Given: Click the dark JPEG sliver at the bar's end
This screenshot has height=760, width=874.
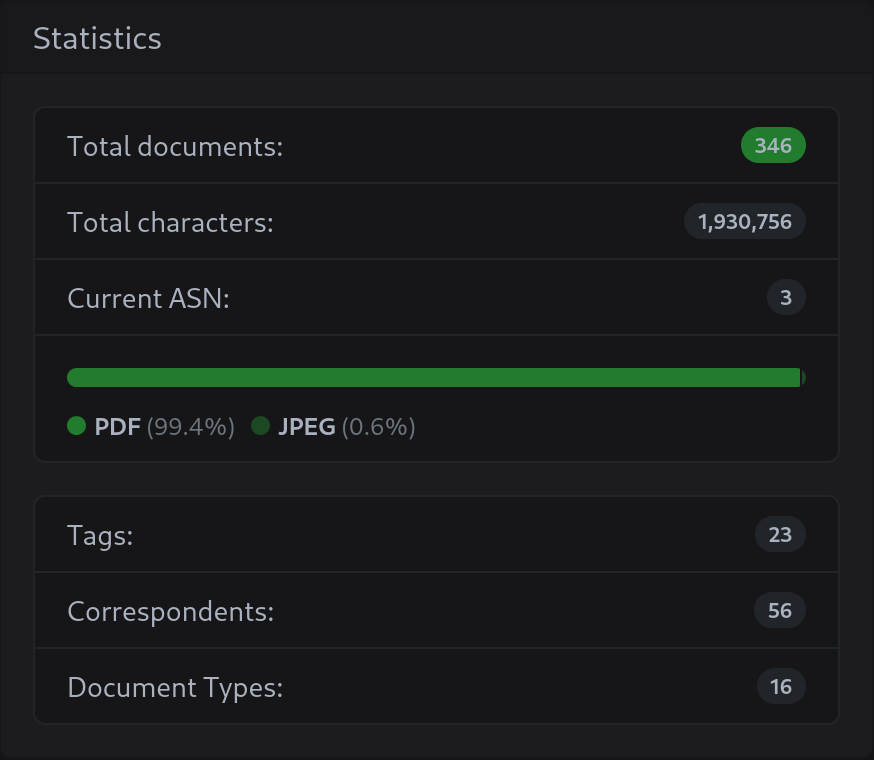Looking at the screenshot, I should (803, 377).
